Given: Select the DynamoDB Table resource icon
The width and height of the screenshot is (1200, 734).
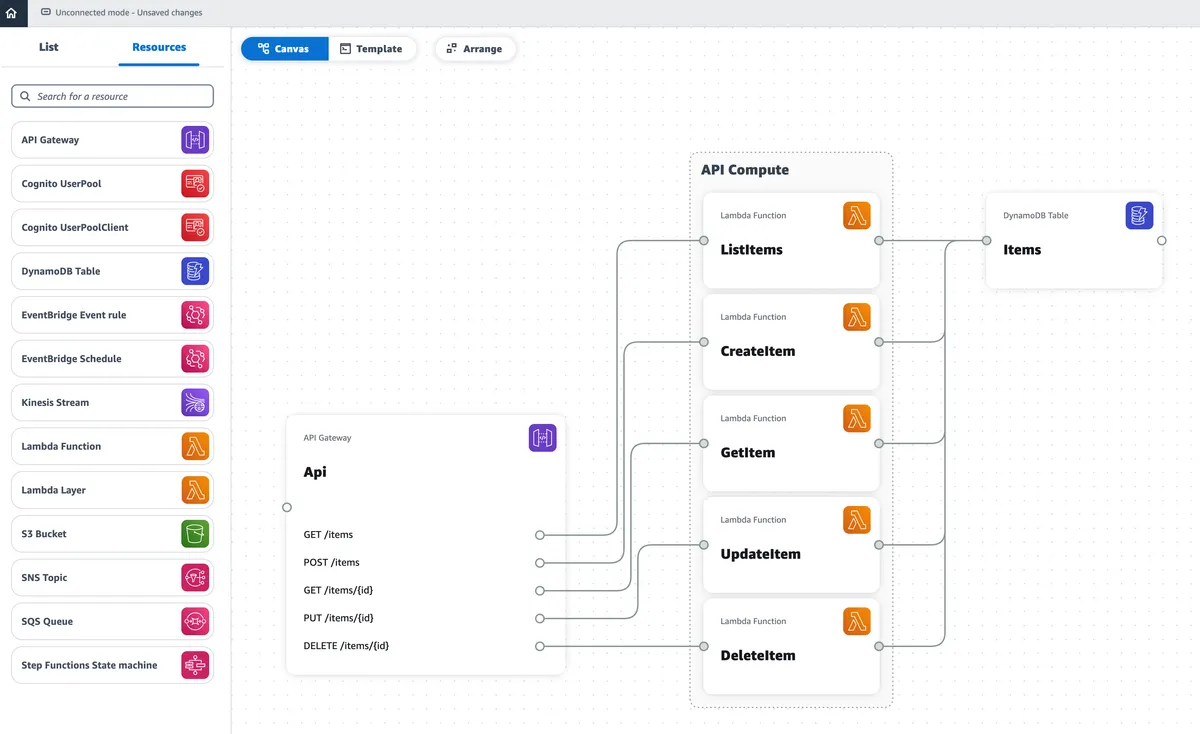Looking at the screenshot, I should coord(196,270).
